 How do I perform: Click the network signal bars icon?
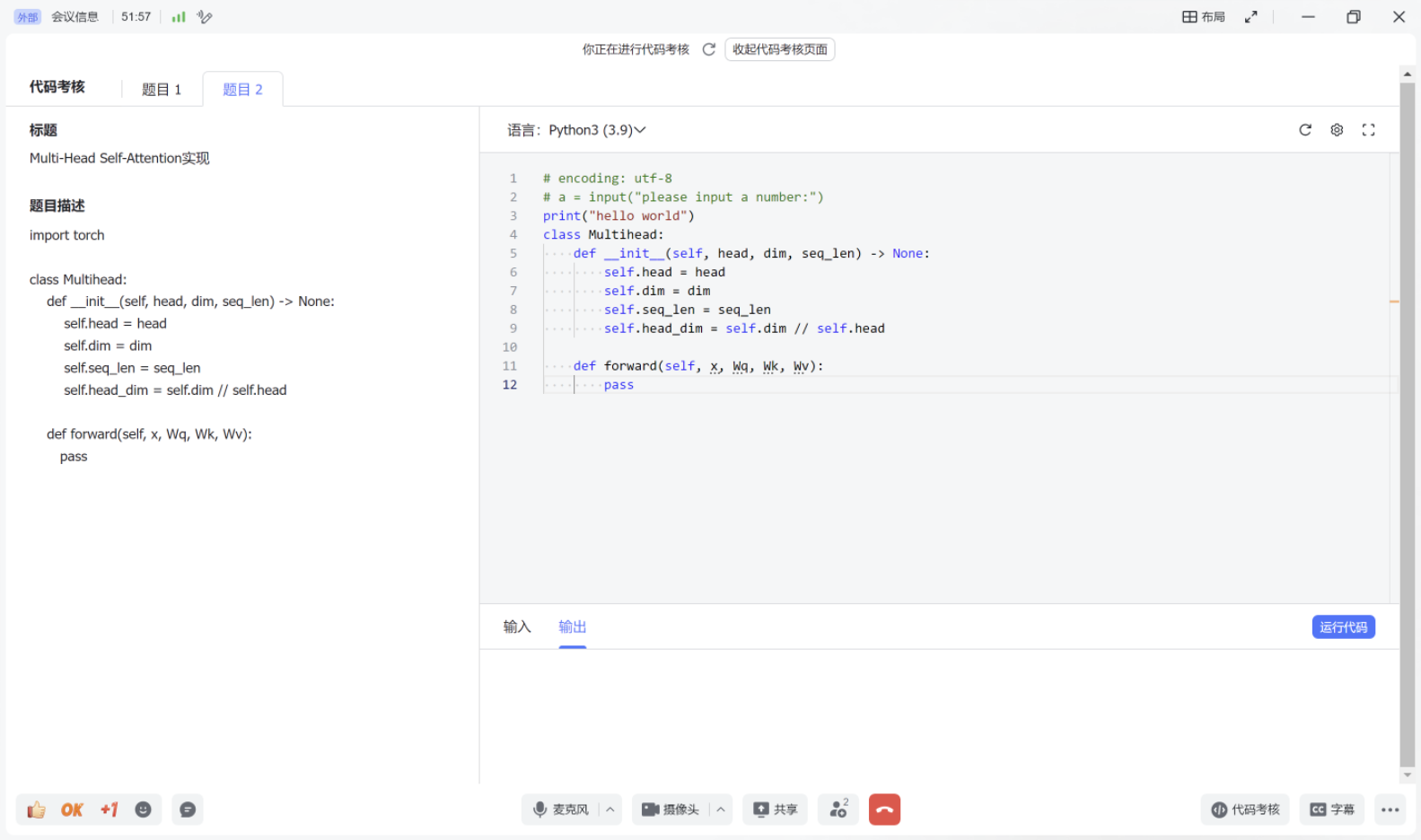[179, 16]
